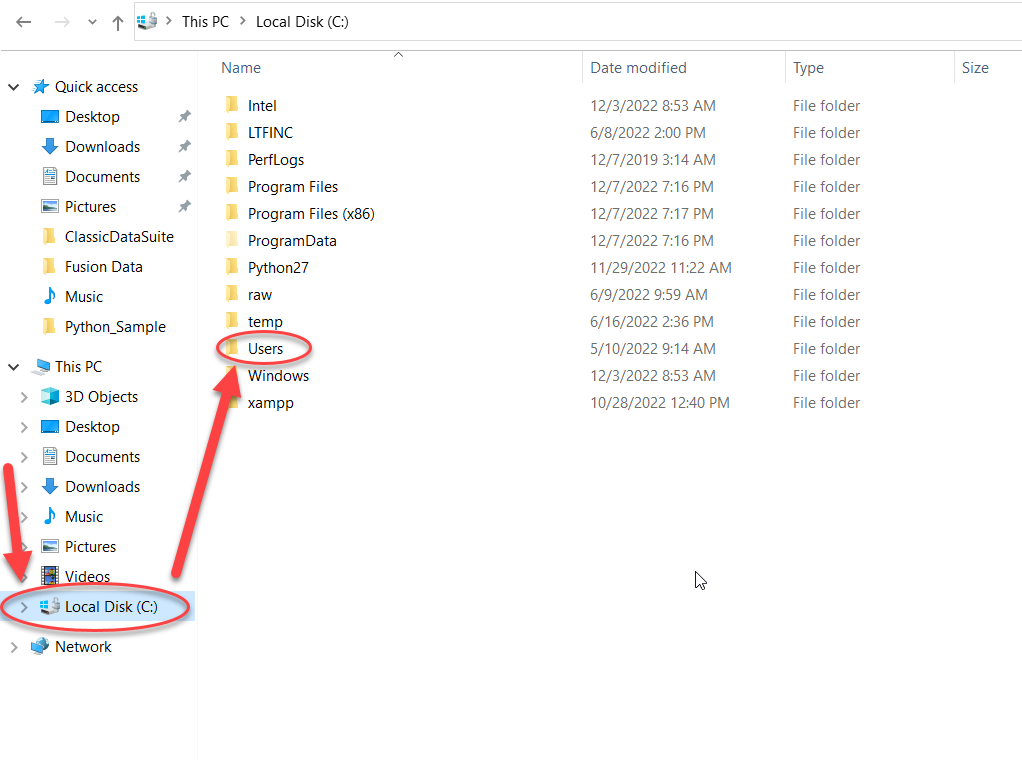Select Pictures label under This PC
The height and width of the screenshot is (760, 1022).
(x=91, y=547)
